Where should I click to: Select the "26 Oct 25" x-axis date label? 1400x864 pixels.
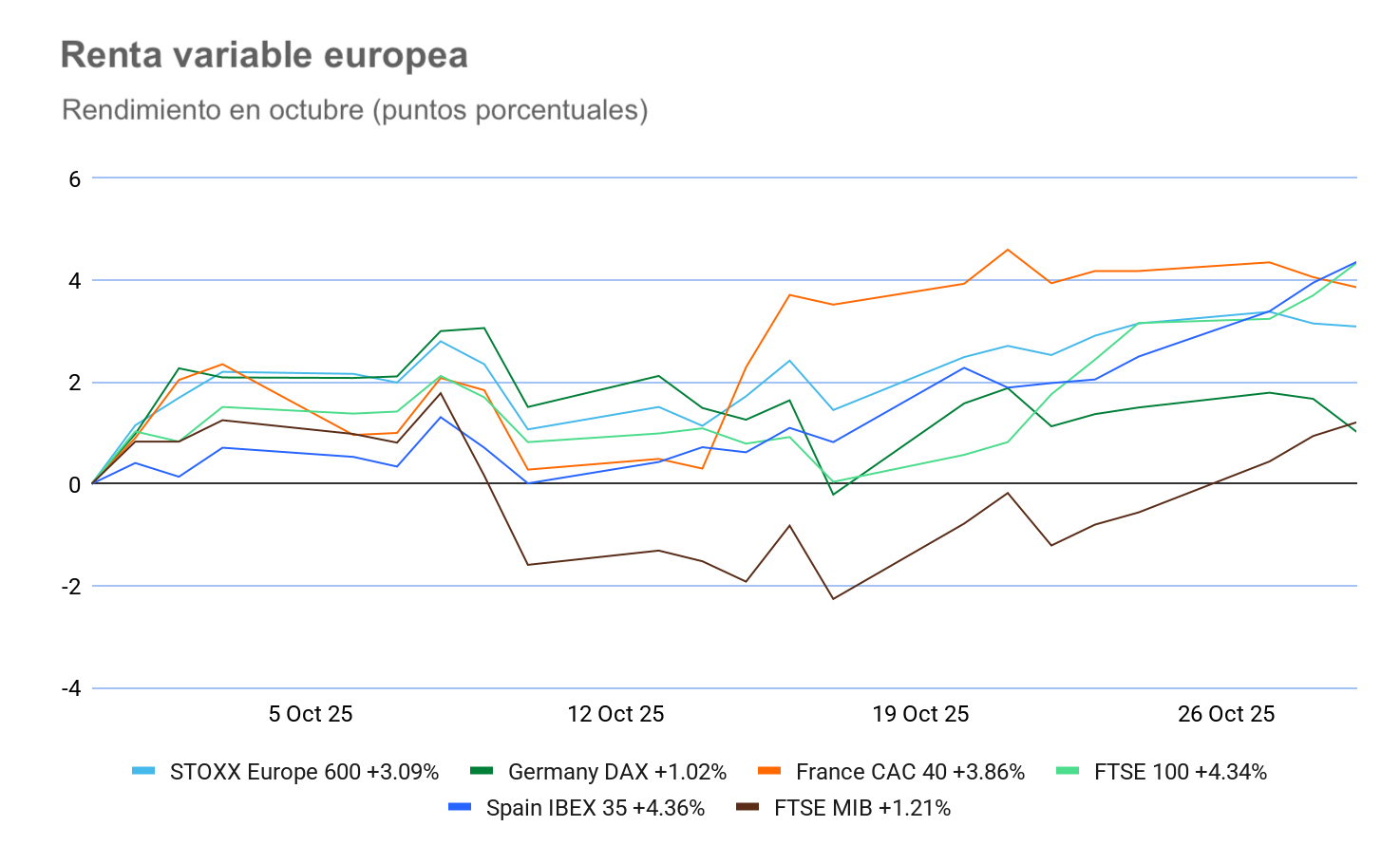pos(1226,714)
